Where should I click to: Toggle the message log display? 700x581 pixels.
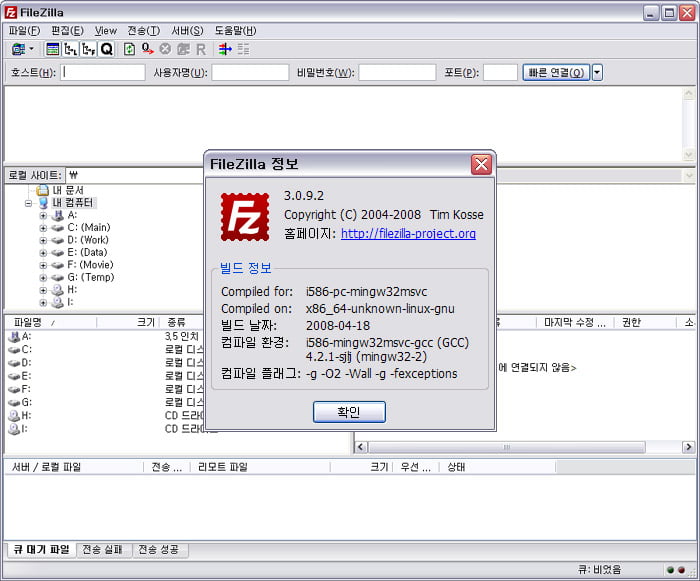click(x=52, y=49)
